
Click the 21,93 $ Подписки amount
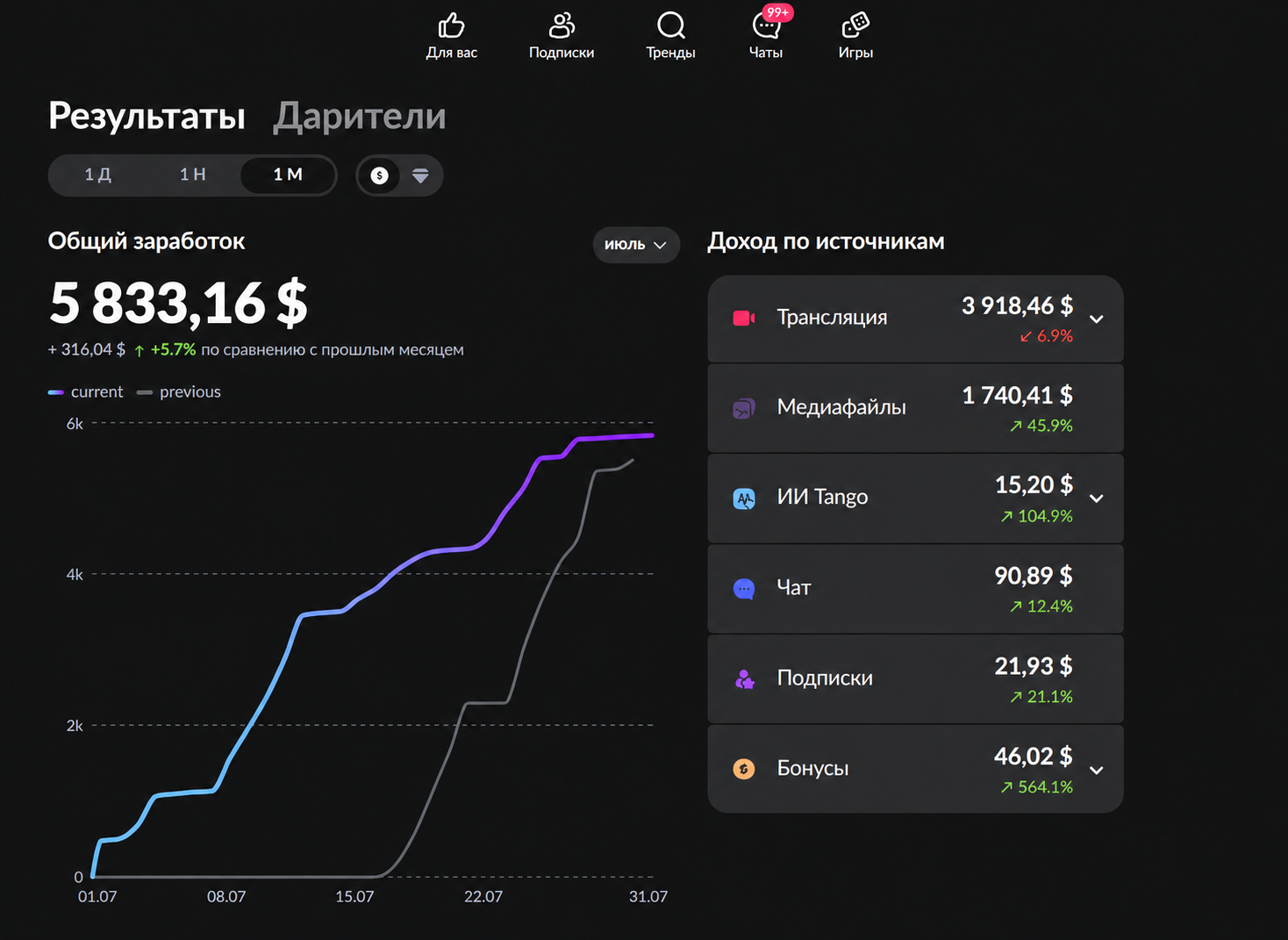coord(1034,667)
